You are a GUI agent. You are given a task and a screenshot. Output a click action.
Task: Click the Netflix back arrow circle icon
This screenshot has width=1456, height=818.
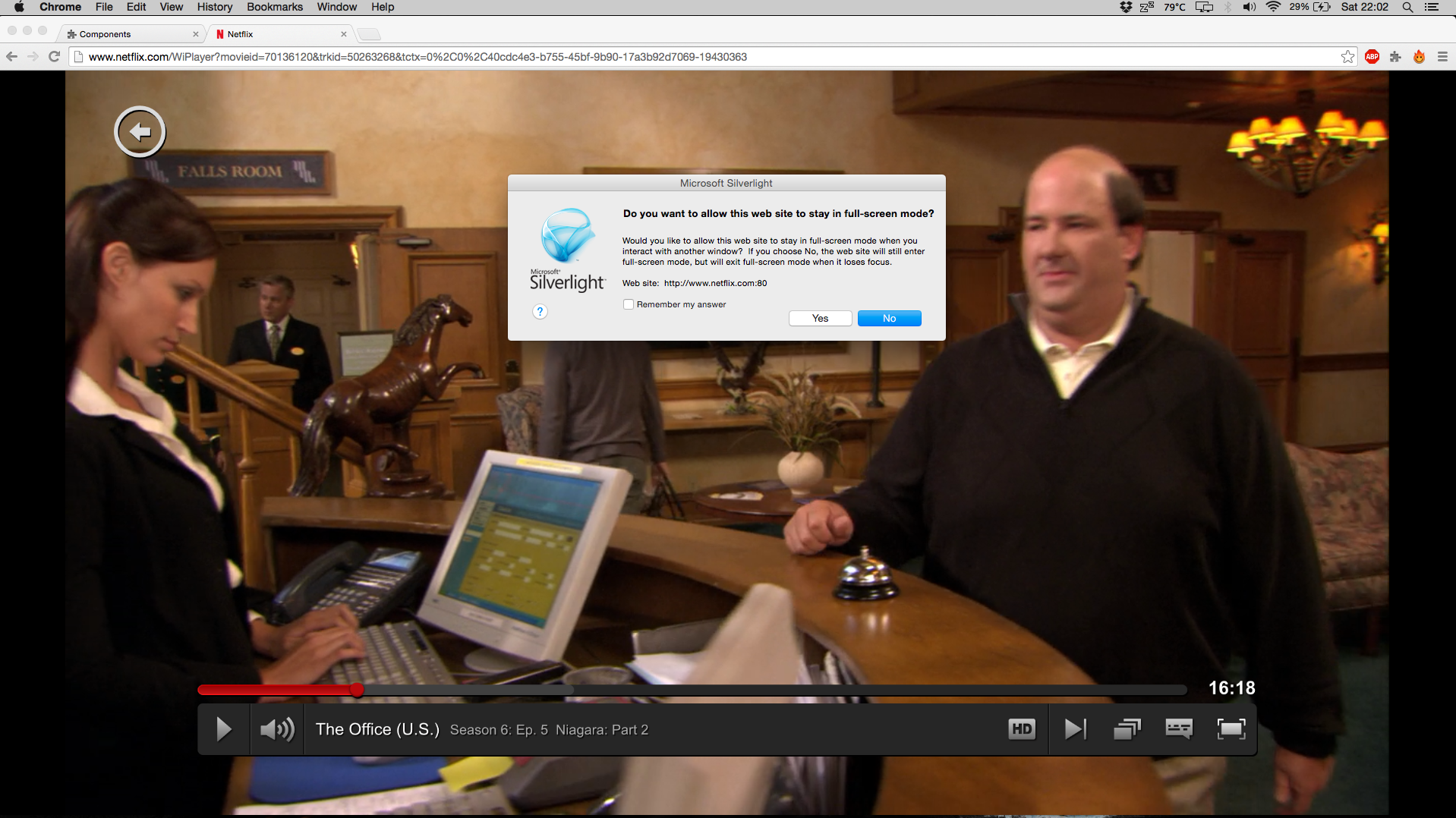140,132
